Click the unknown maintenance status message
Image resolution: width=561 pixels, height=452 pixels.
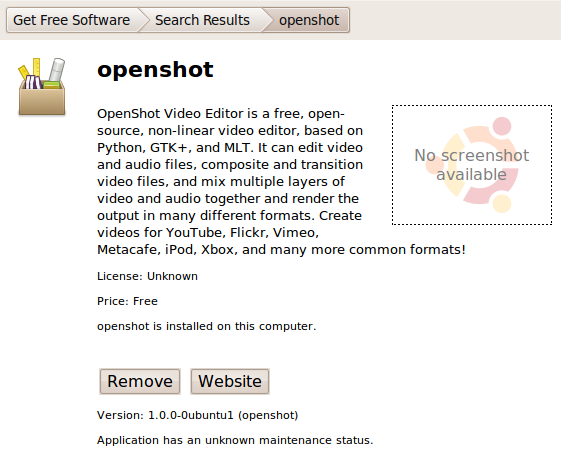coord(235,440)
